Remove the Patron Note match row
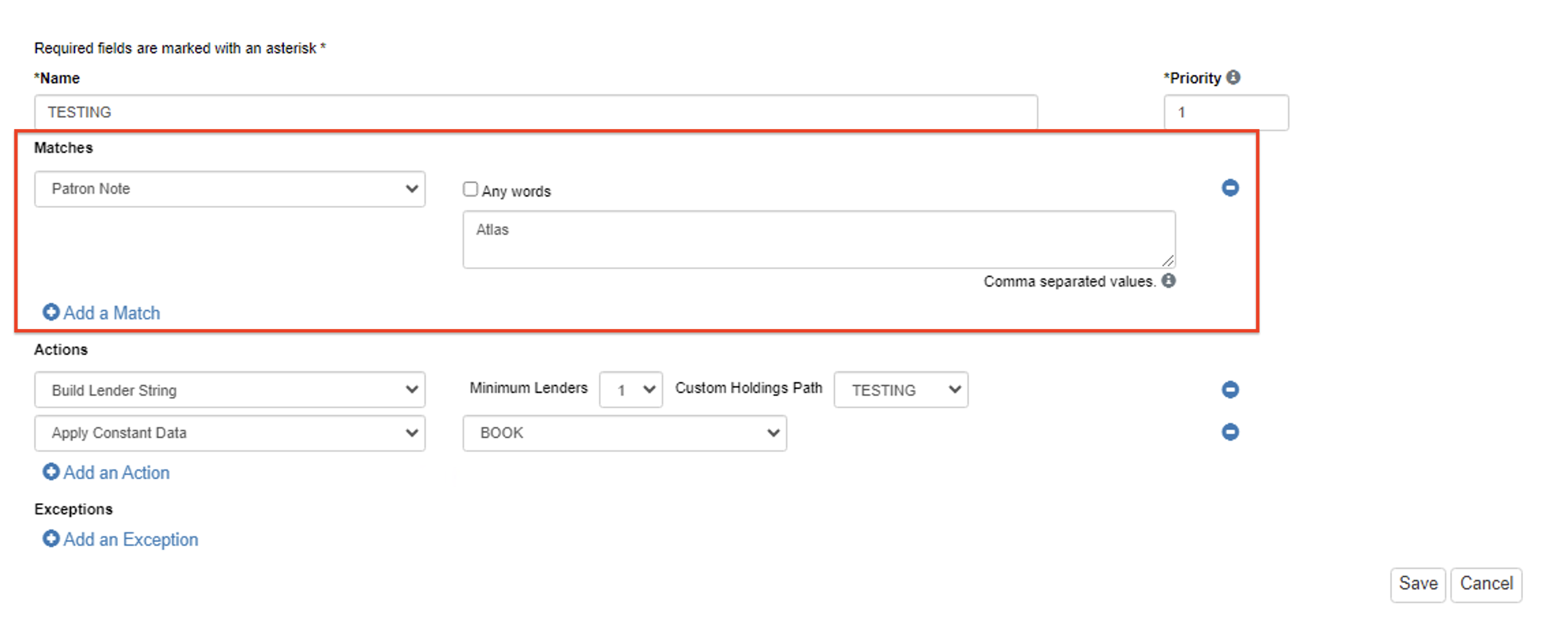Image resolution: width=1568 pixels, height=636 pixels. pos(1230,188)
